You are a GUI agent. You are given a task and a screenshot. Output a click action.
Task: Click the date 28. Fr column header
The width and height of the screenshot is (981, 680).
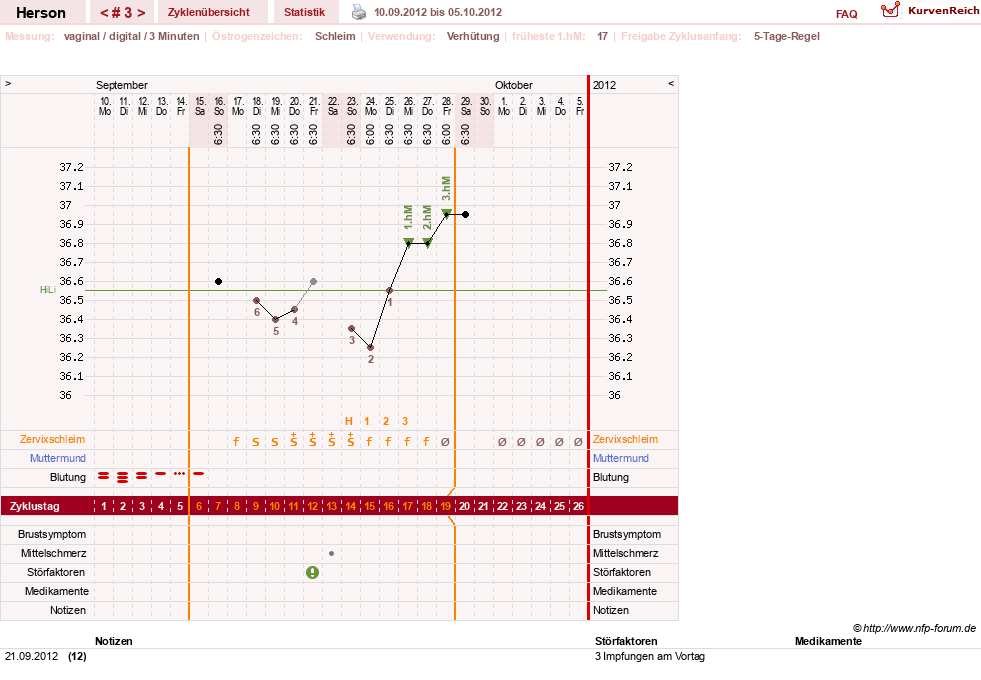[x=447, y=106]
